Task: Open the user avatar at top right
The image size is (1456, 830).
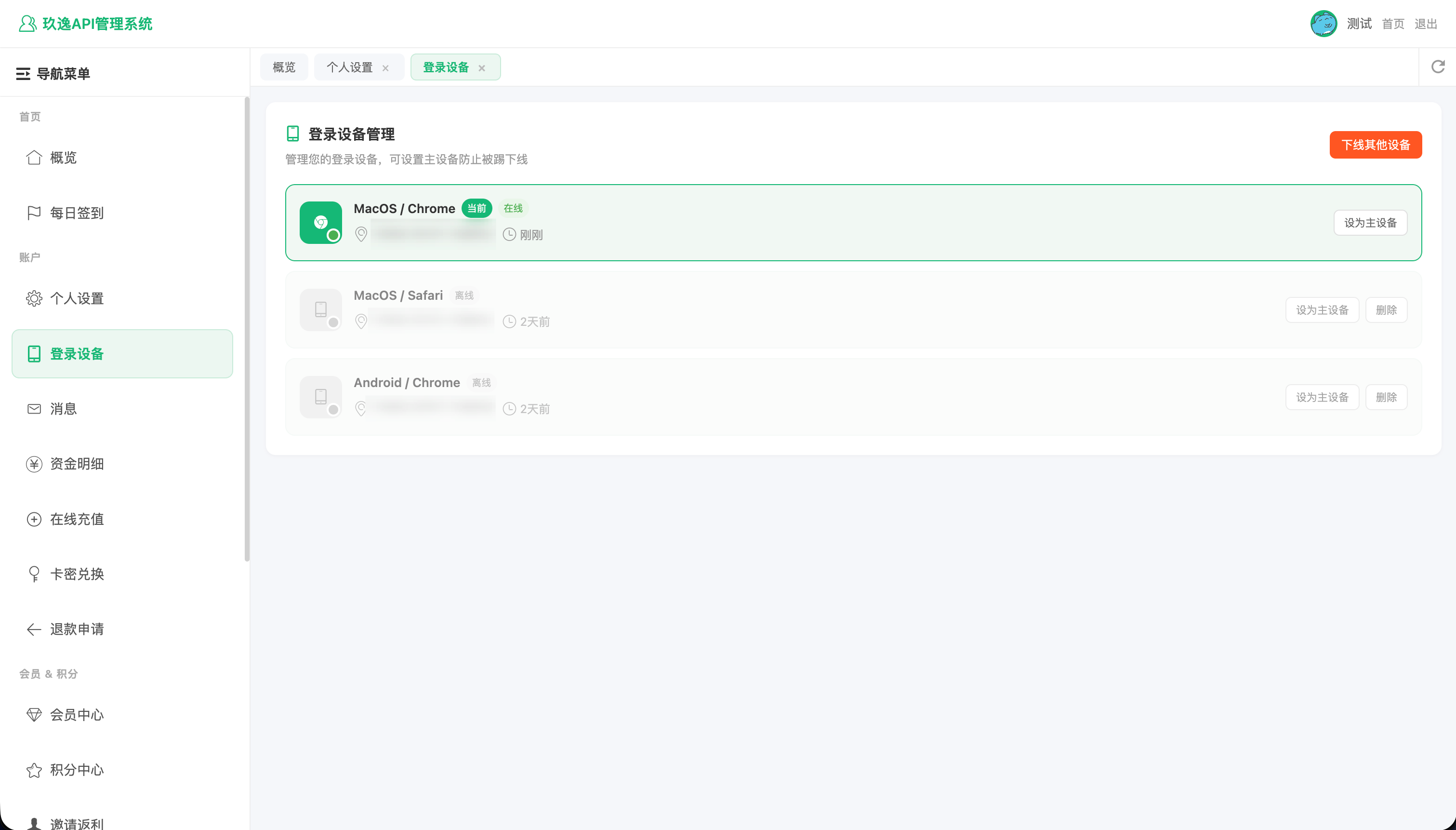Action: [x=1324, y=23]
